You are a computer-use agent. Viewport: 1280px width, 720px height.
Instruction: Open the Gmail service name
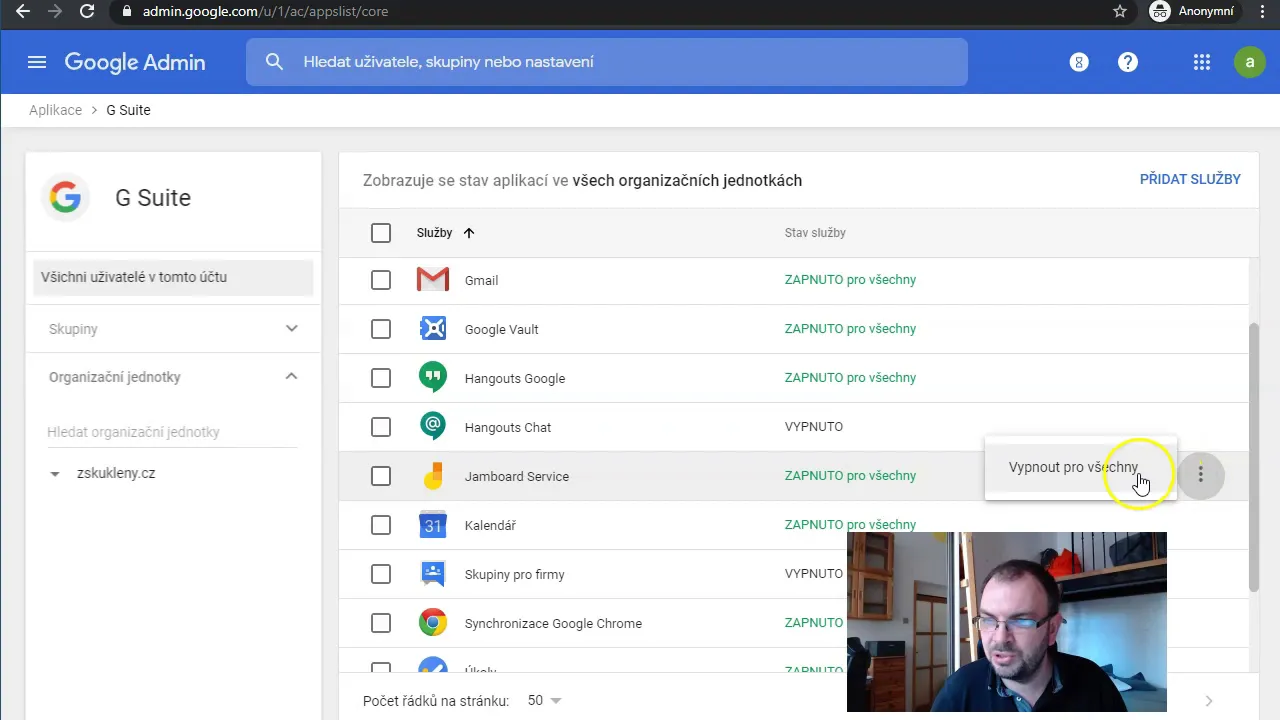pyautogui.click(x=481, y=280)
